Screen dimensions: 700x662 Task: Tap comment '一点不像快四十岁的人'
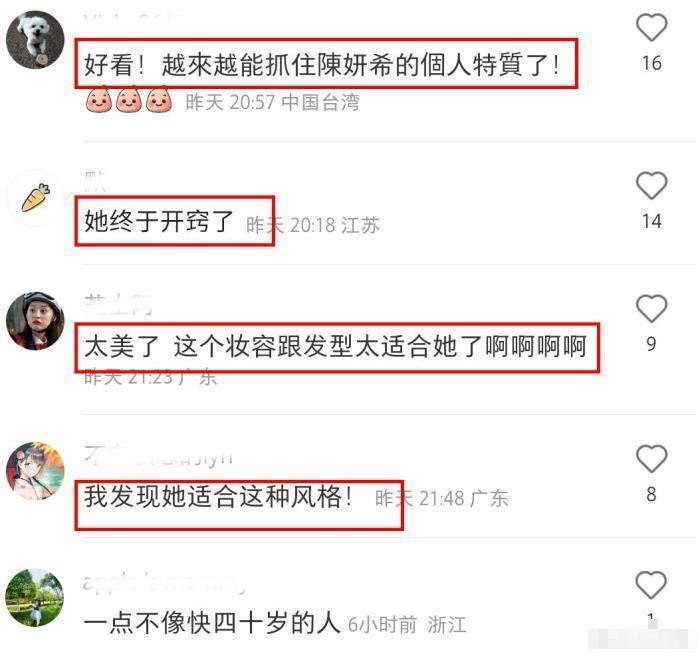tap(212, 623)
